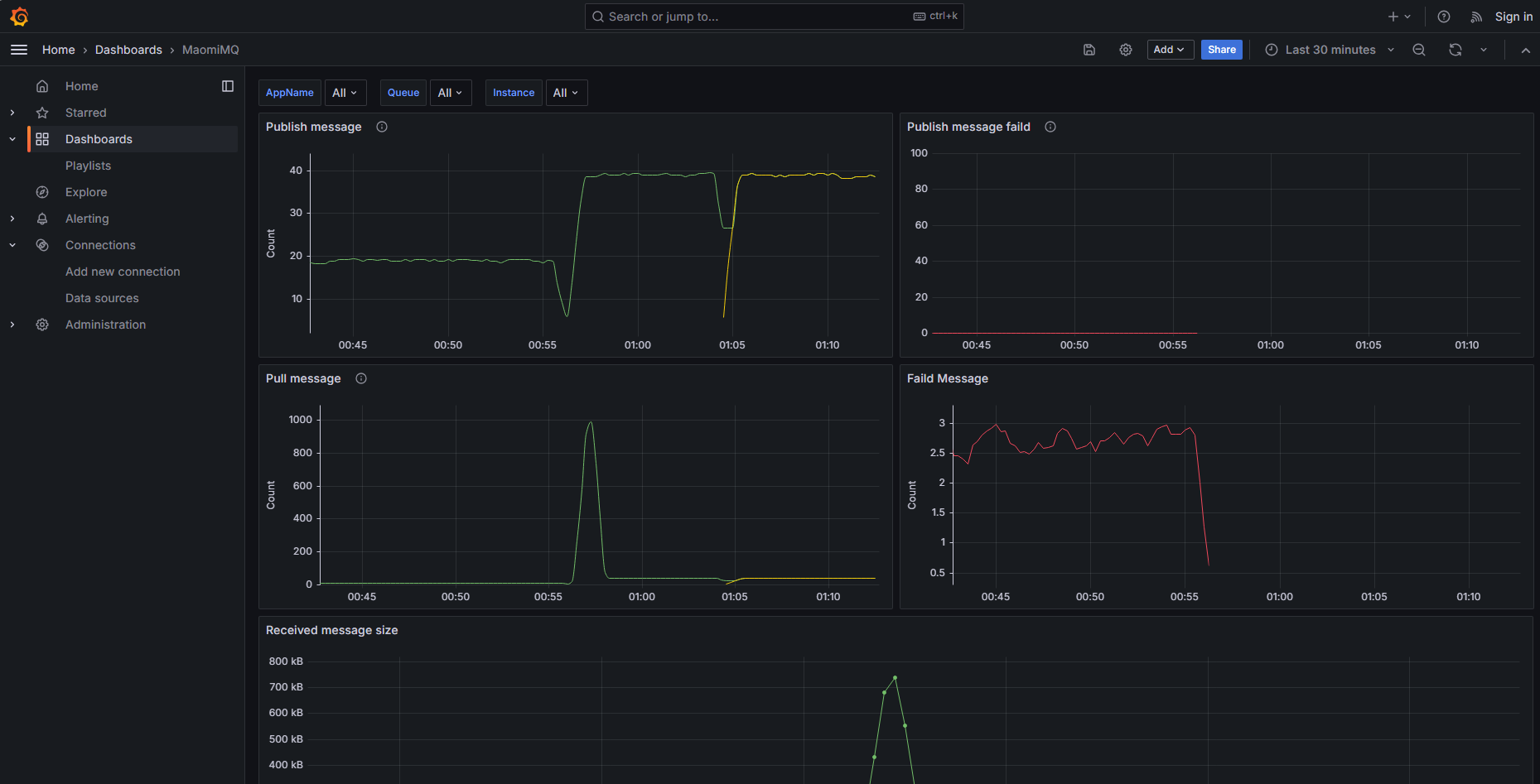
Task: Click the Grafana logo icon
Action: tap(19, 17)
